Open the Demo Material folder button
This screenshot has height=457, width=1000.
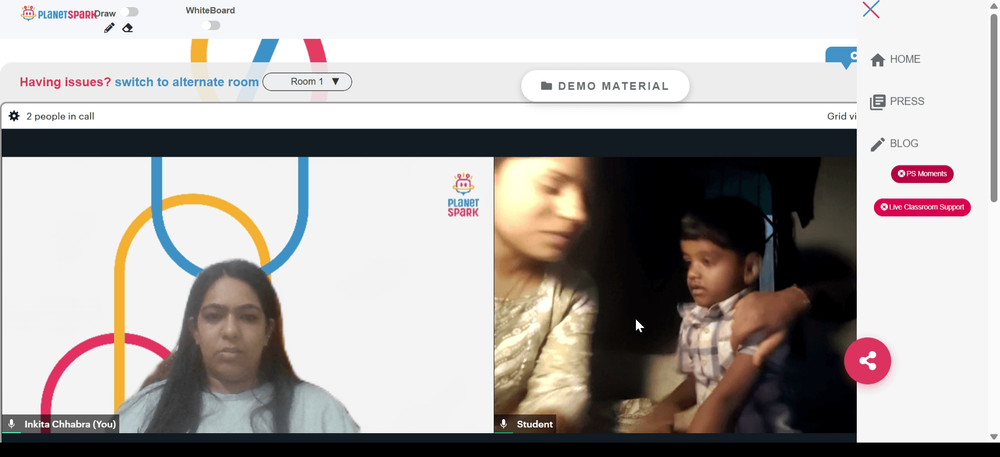(x=605, y=86)
